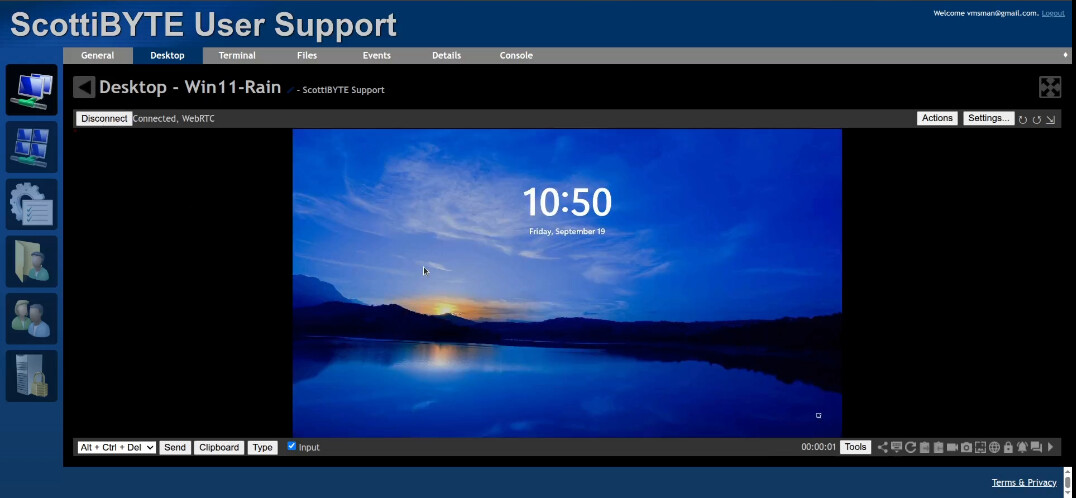Open the two users sidebar icon

(x=32, y=318)
